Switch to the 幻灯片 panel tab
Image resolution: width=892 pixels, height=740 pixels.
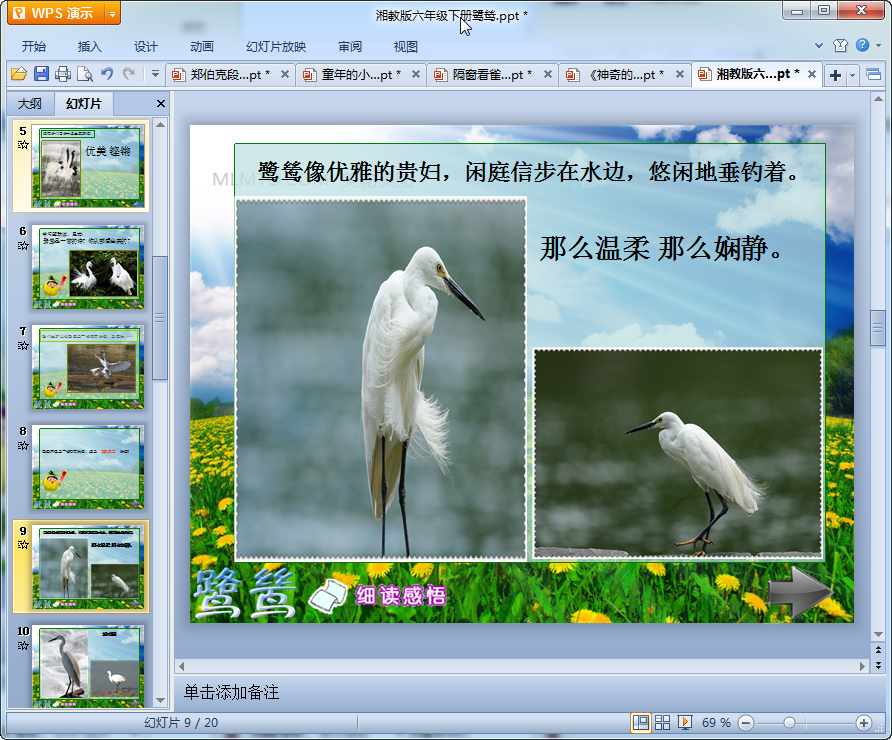84,104
